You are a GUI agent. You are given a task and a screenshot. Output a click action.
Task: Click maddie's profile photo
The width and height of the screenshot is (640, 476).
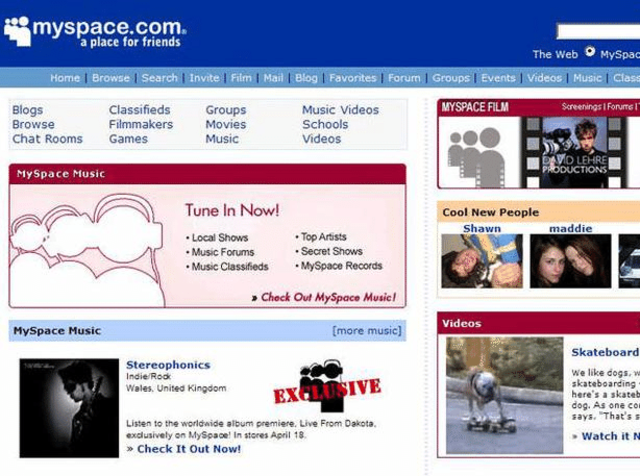pos(570,261)
